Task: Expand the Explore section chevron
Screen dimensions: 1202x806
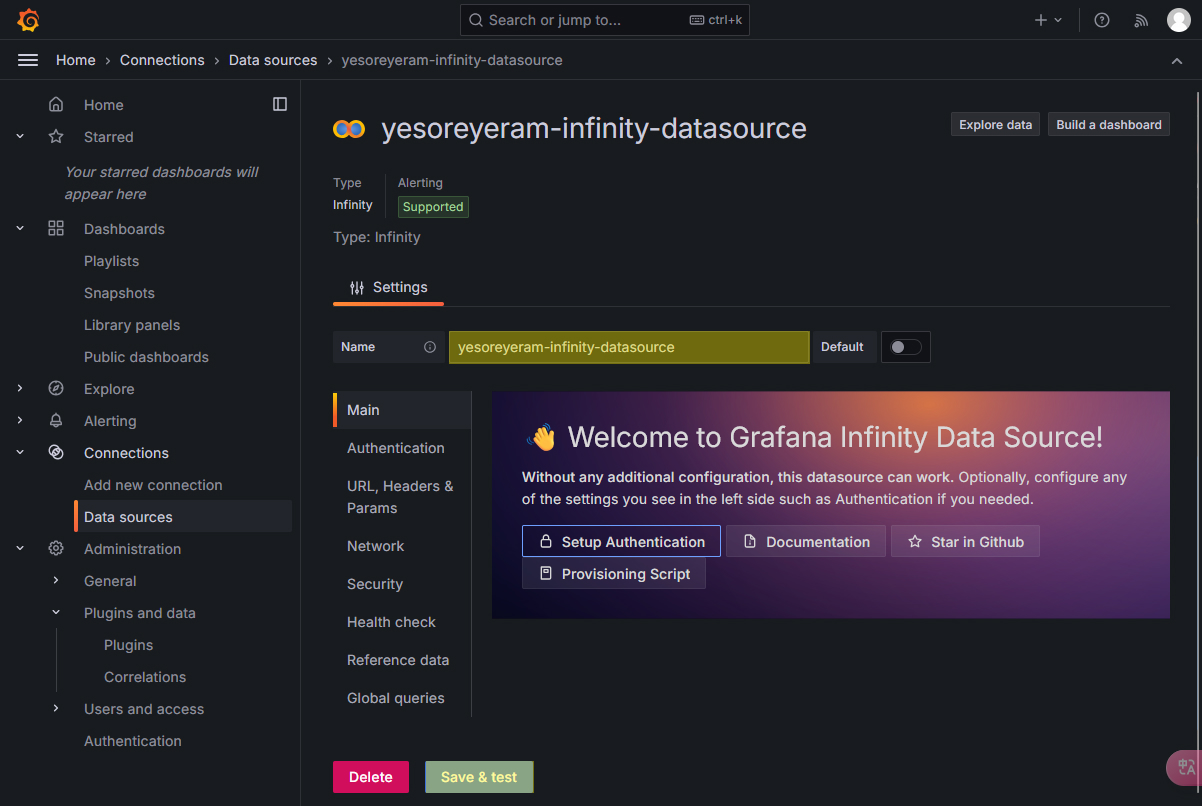Action: coord(20,389)
